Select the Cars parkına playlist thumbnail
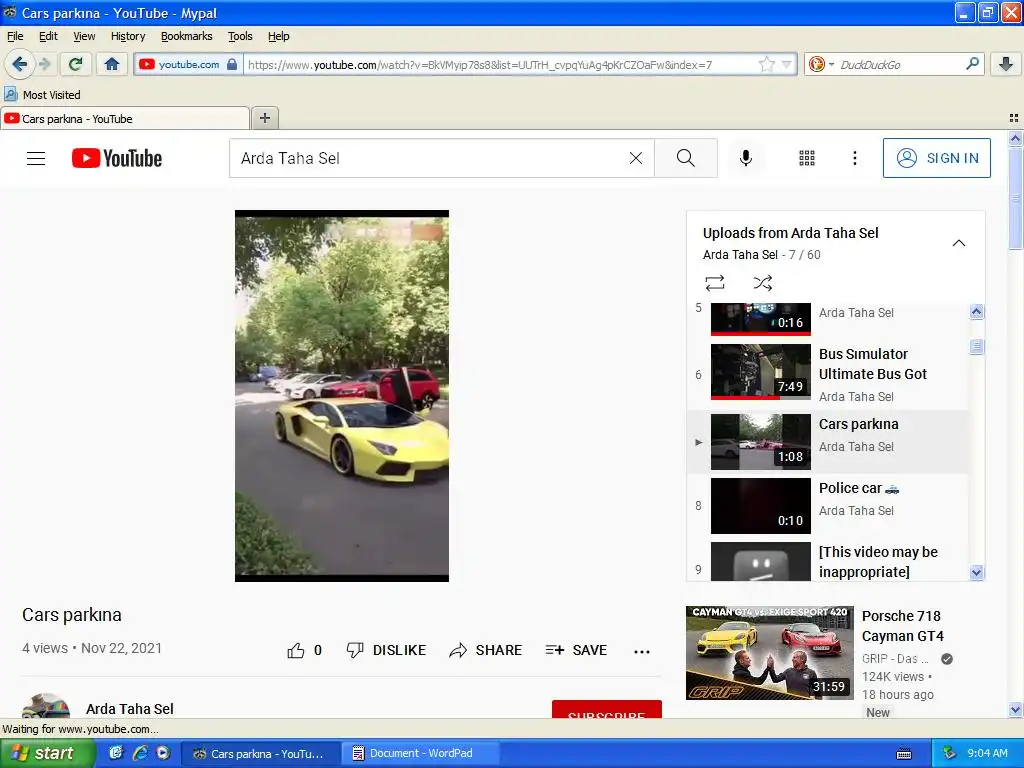The image size is (1024, 768). point(761,442)
